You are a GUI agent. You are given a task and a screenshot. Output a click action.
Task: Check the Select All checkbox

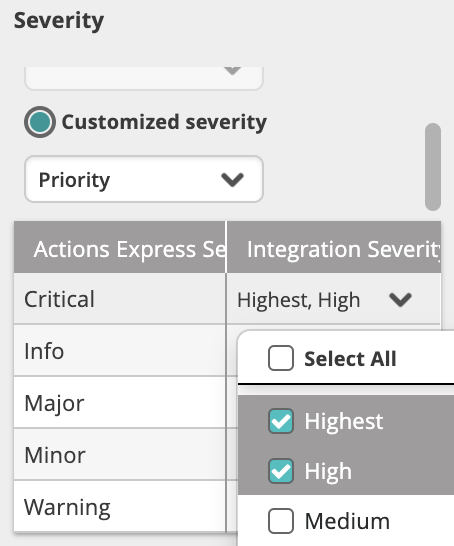click(281, 358)
